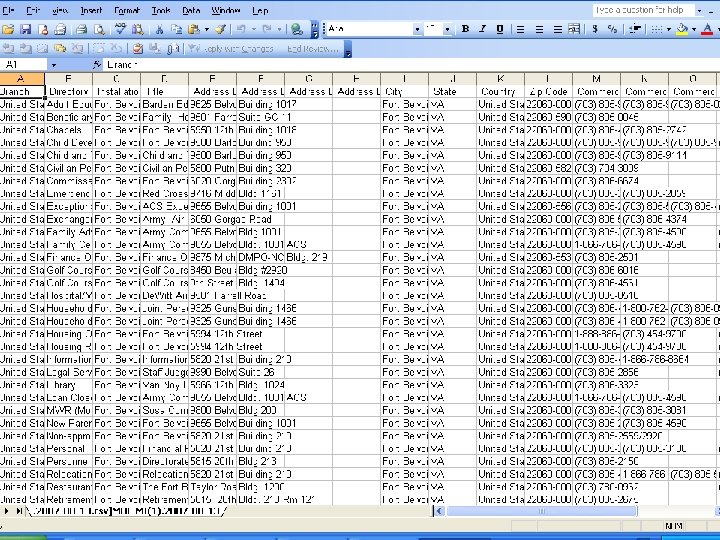The image size is (720, 540).
Task: Click the indent icon next to Percent
Action: tap(636, 29)
